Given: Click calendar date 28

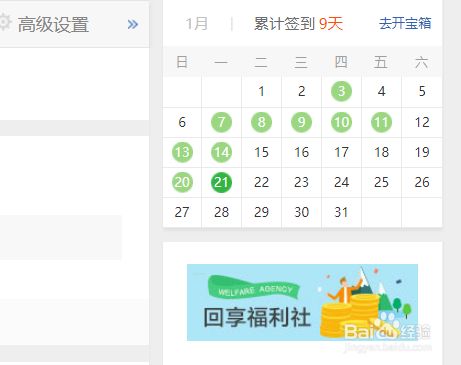Looking at the screenshot, I should tap(221, 212).
